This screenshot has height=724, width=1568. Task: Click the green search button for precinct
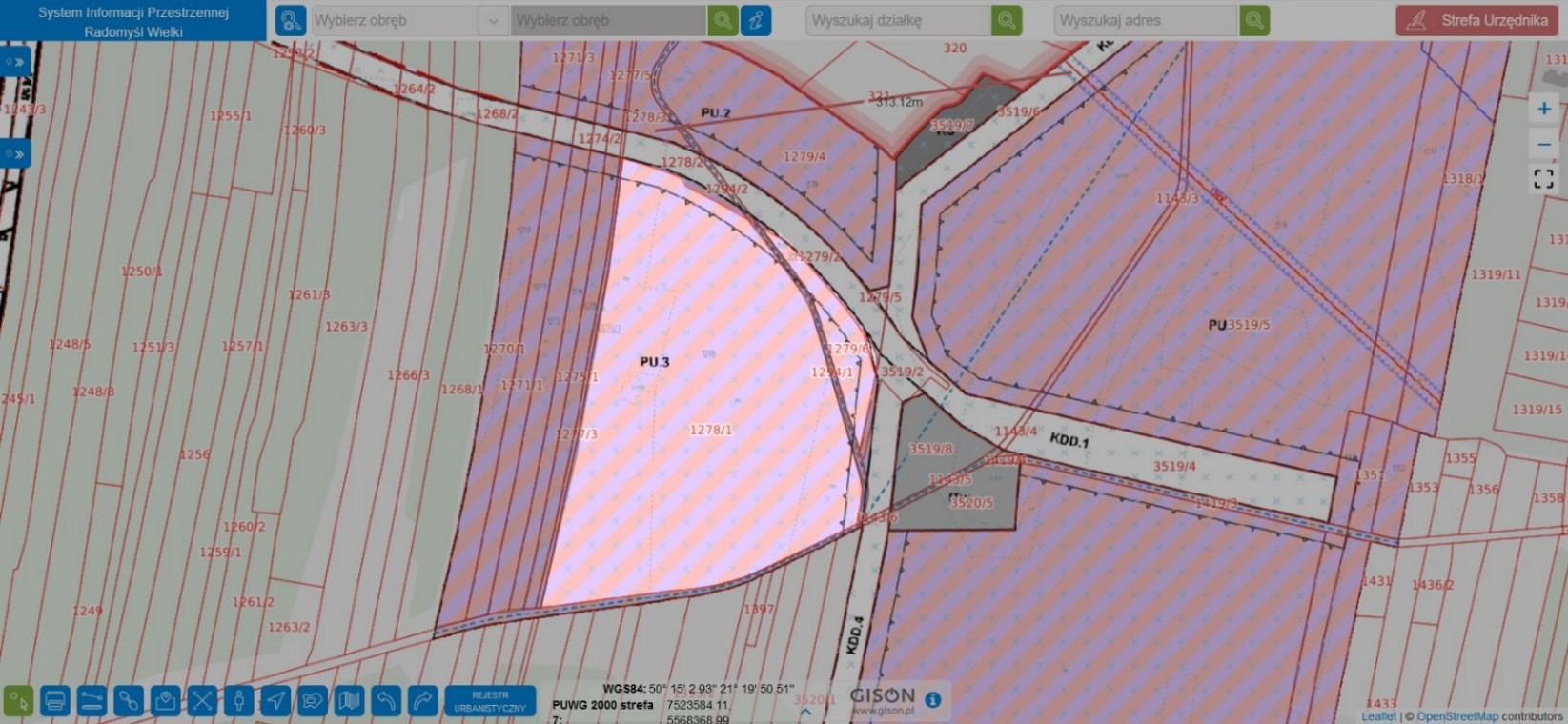point(723,20)
